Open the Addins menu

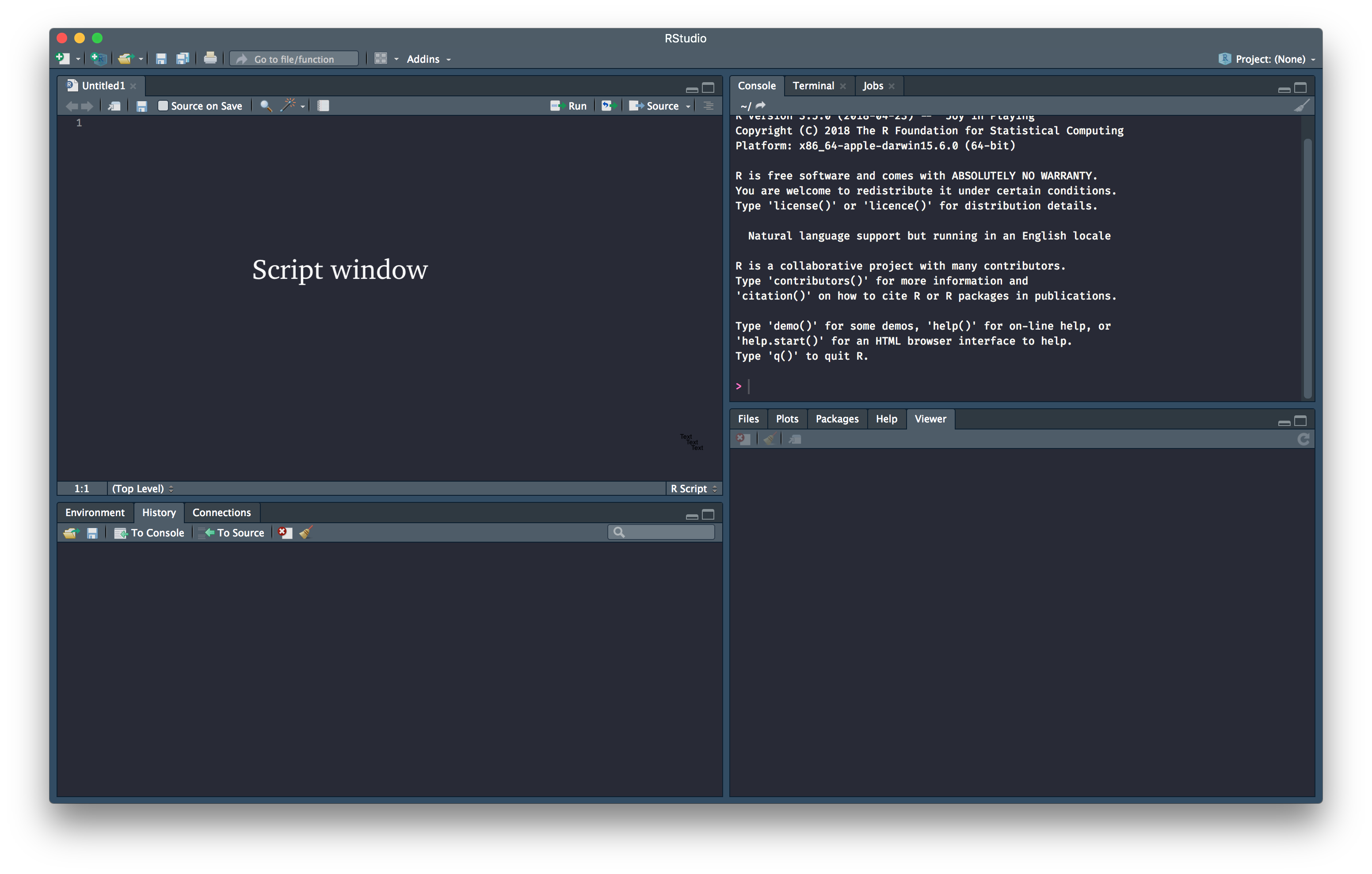(x=428, y=59)
